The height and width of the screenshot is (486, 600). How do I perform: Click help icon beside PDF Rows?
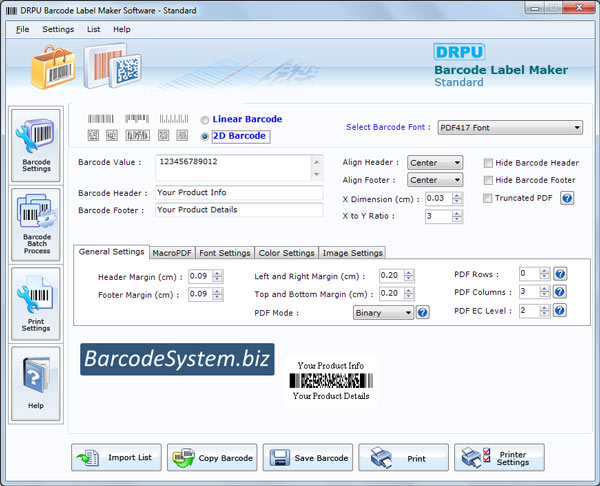point(560,274)
